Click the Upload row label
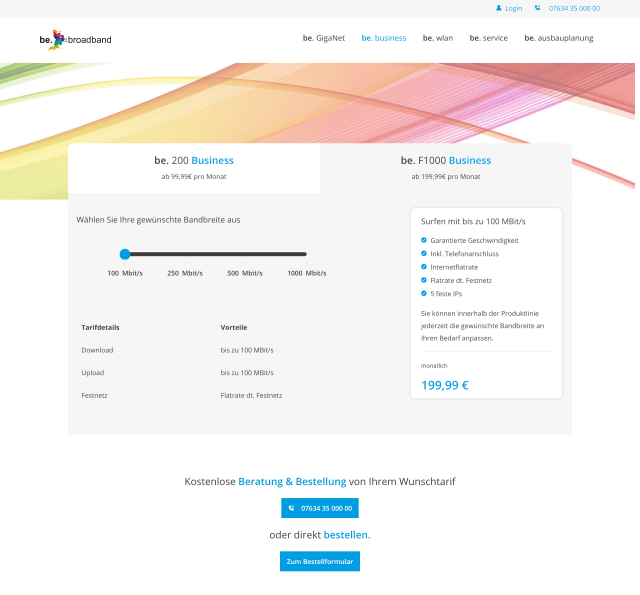 (93, 373)
